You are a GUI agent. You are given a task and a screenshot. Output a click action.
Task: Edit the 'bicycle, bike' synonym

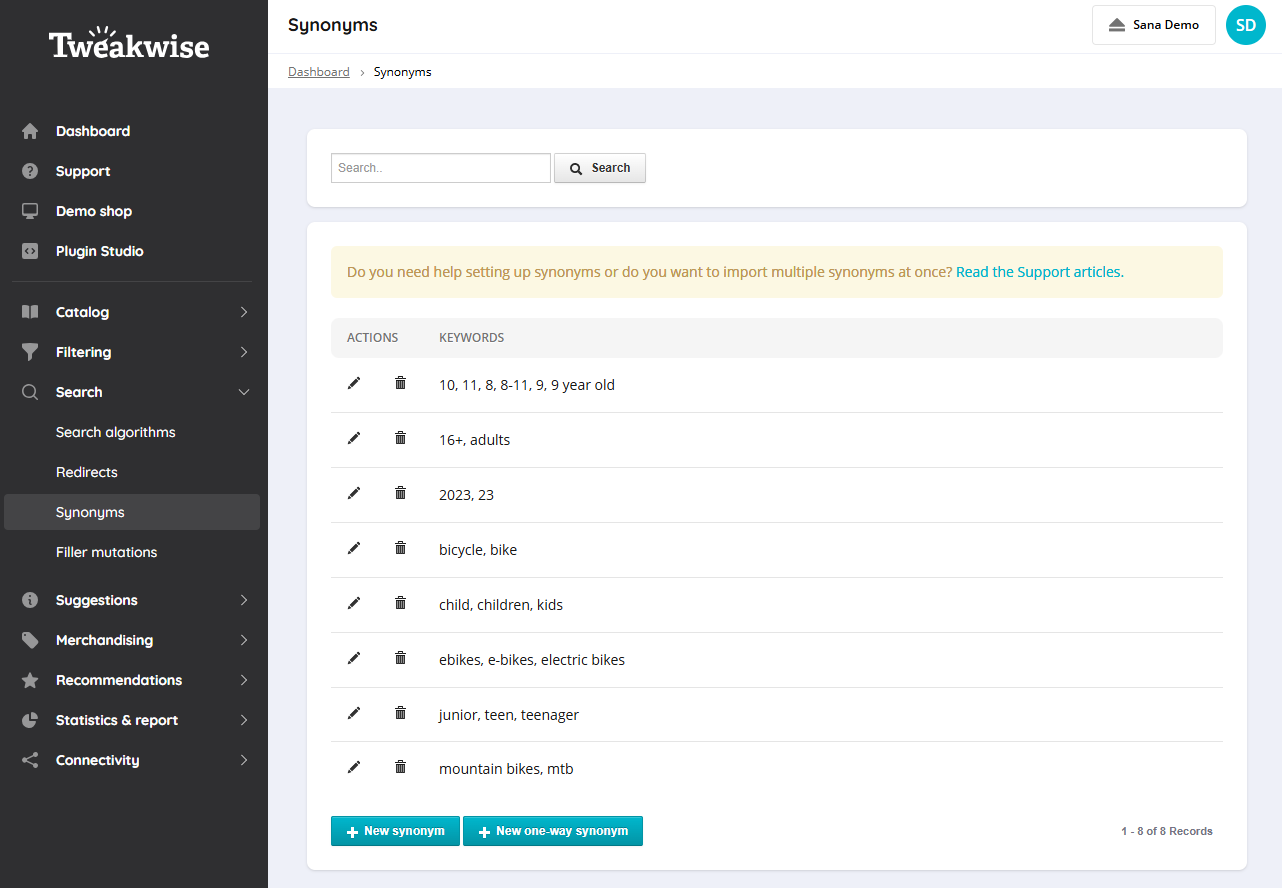tap(353, 548)
